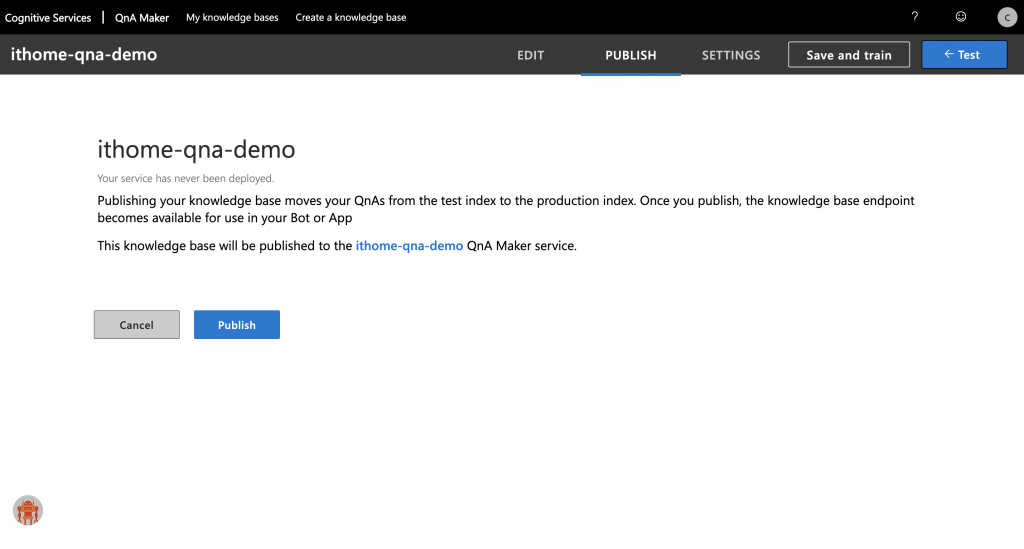Click the blue Publish button
Viewport: 1024px width, 549px height.
tap(237, 324)
